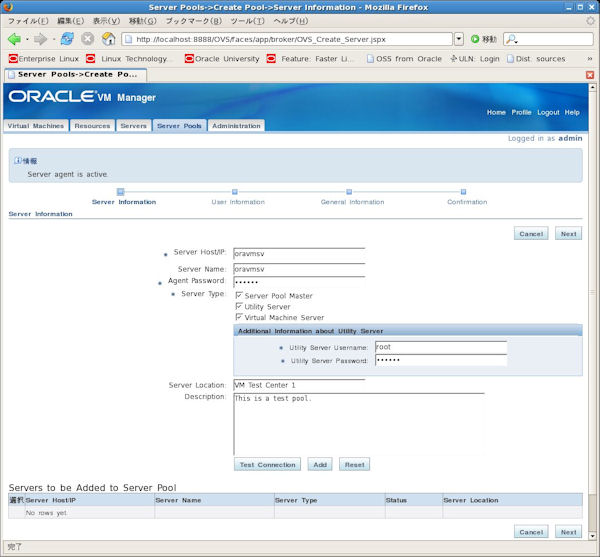The image size is (600, 557).
Task: Click the search engine magnifier icon
Action: pos(512,39)
